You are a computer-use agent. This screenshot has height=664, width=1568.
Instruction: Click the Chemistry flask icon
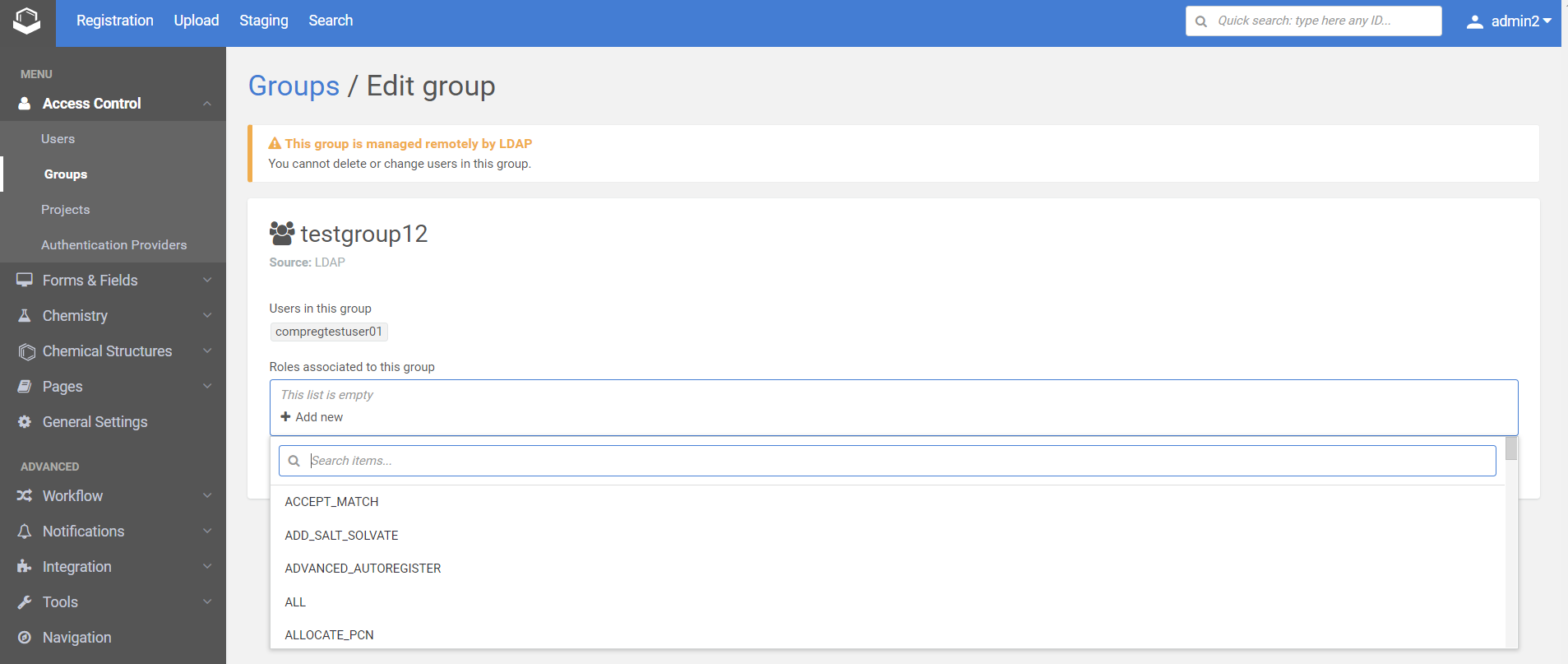[x=25, y=316]
